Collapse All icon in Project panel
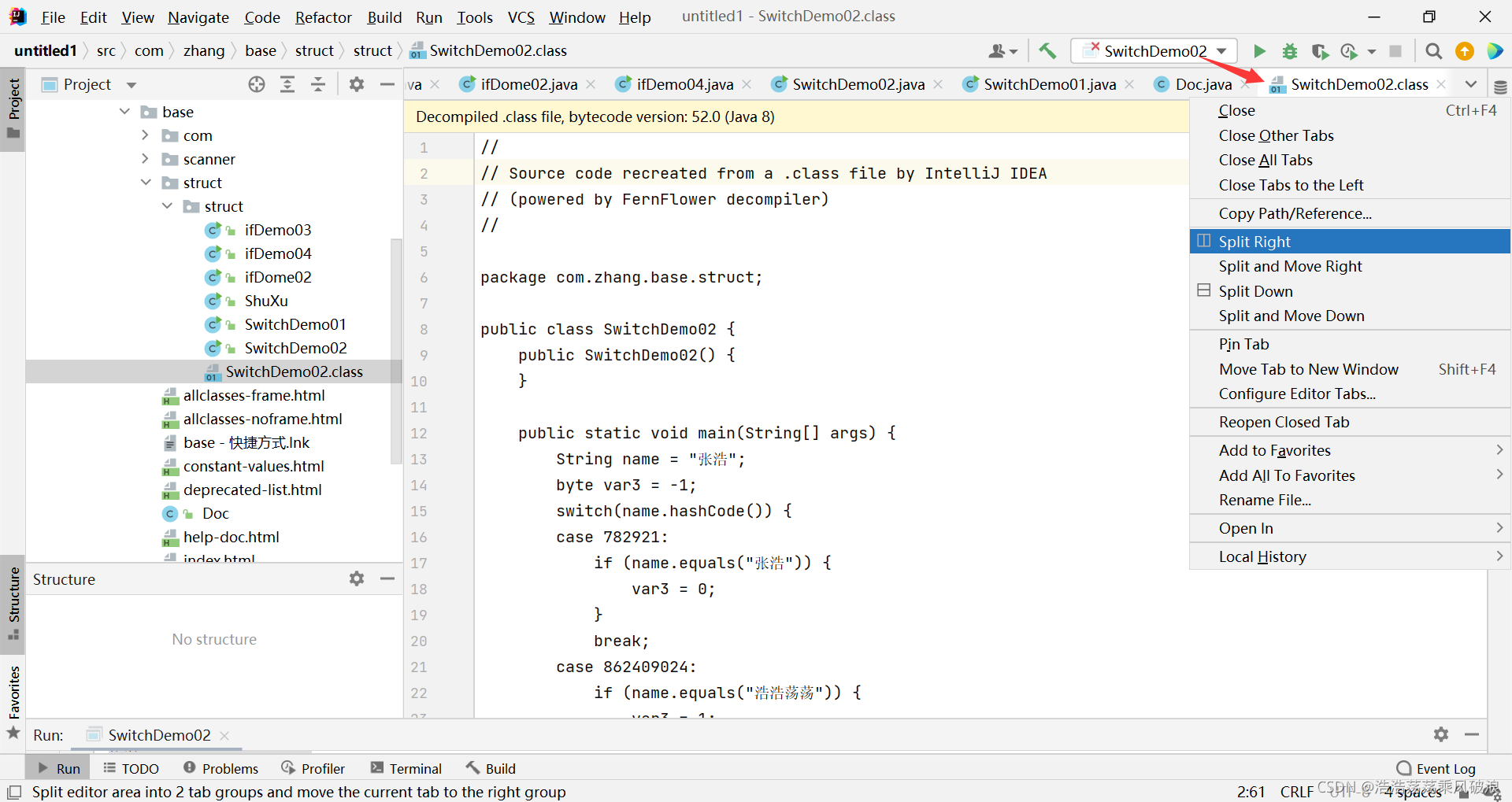Screen dimensions: 1512x802 318,84
